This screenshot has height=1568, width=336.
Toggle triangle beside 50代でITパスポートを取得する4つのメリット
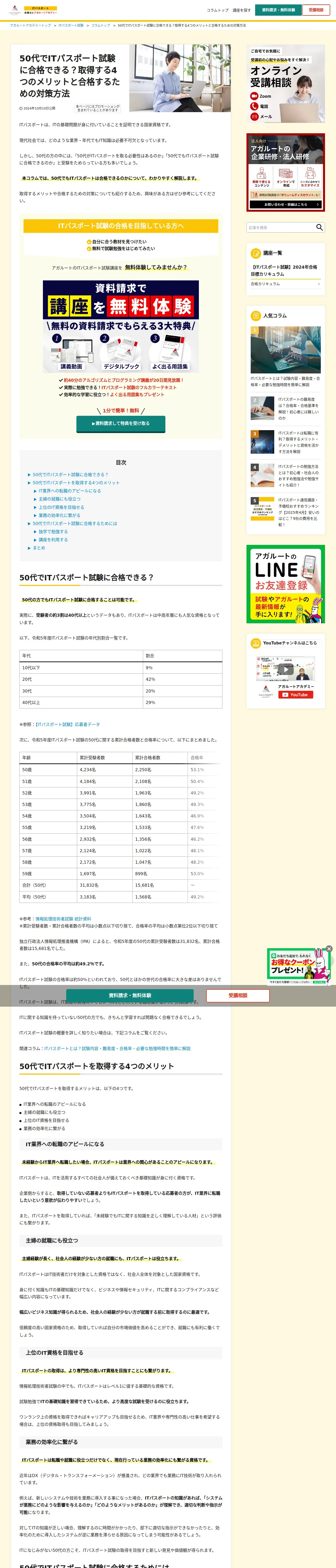(x=29, y=483)
